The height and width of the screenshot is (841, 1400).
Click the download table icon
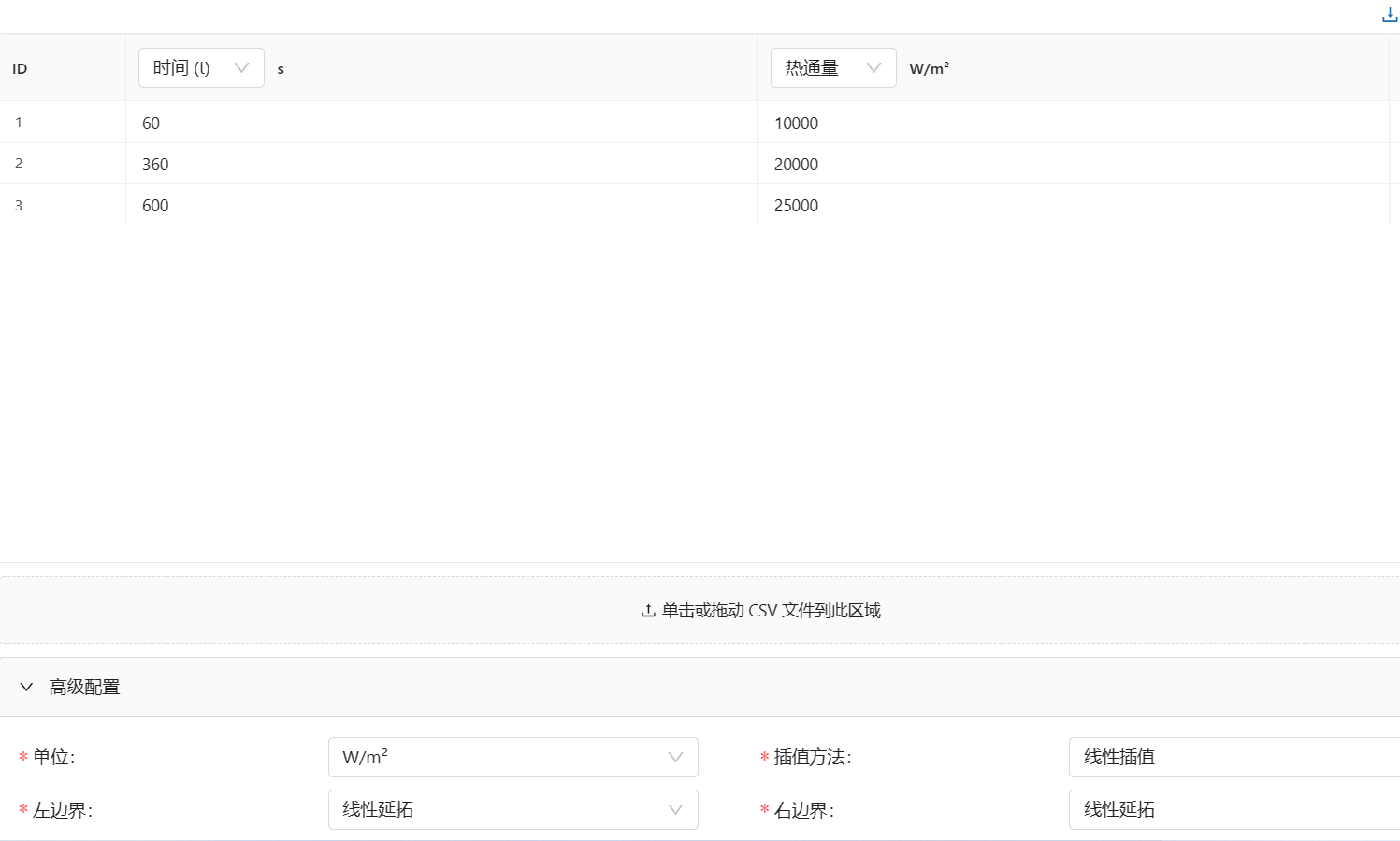pyautogui.click(x=1389, y=15)
